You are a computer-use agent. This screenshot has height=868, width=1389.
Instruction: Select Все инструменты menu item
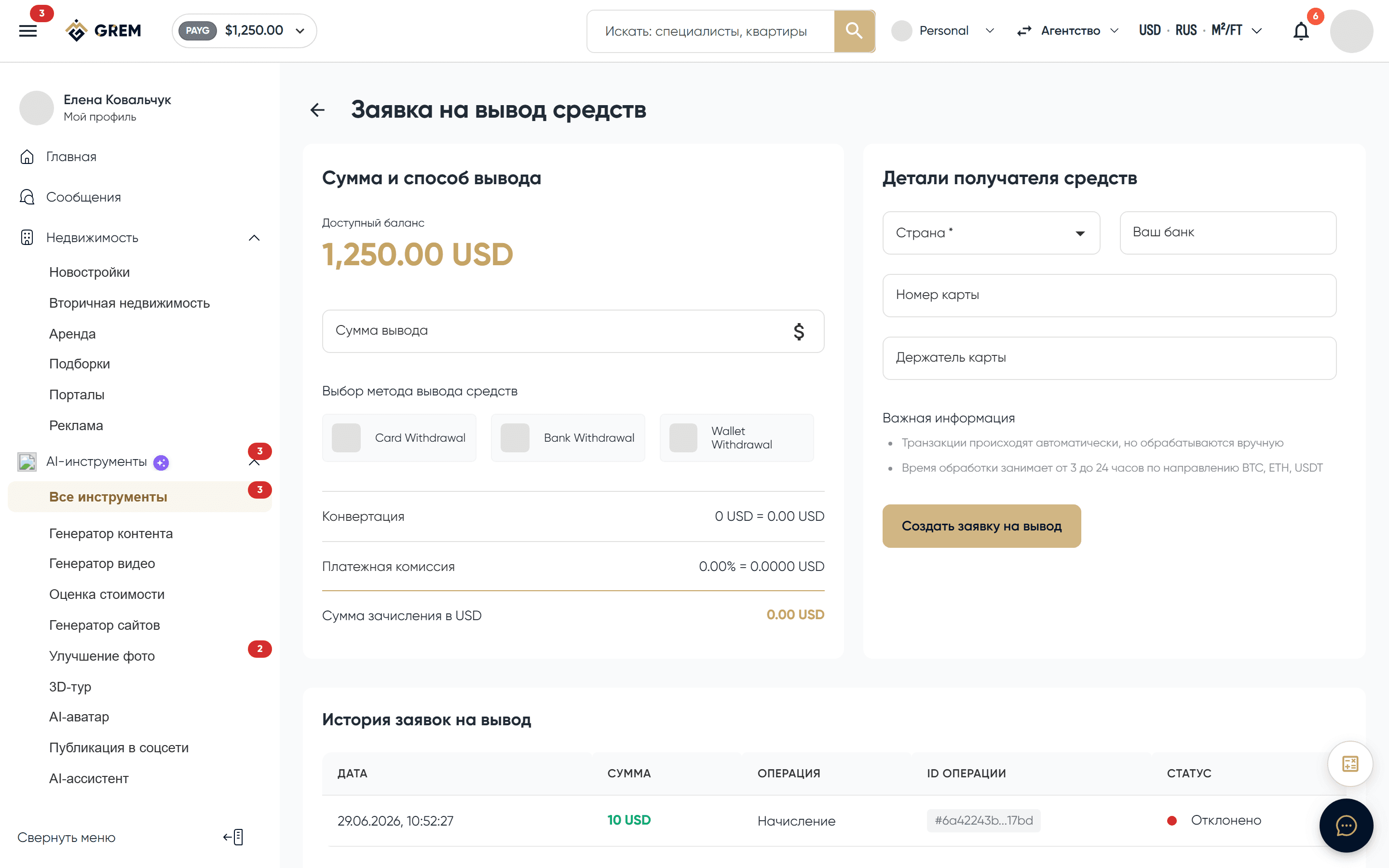point(139,497)
